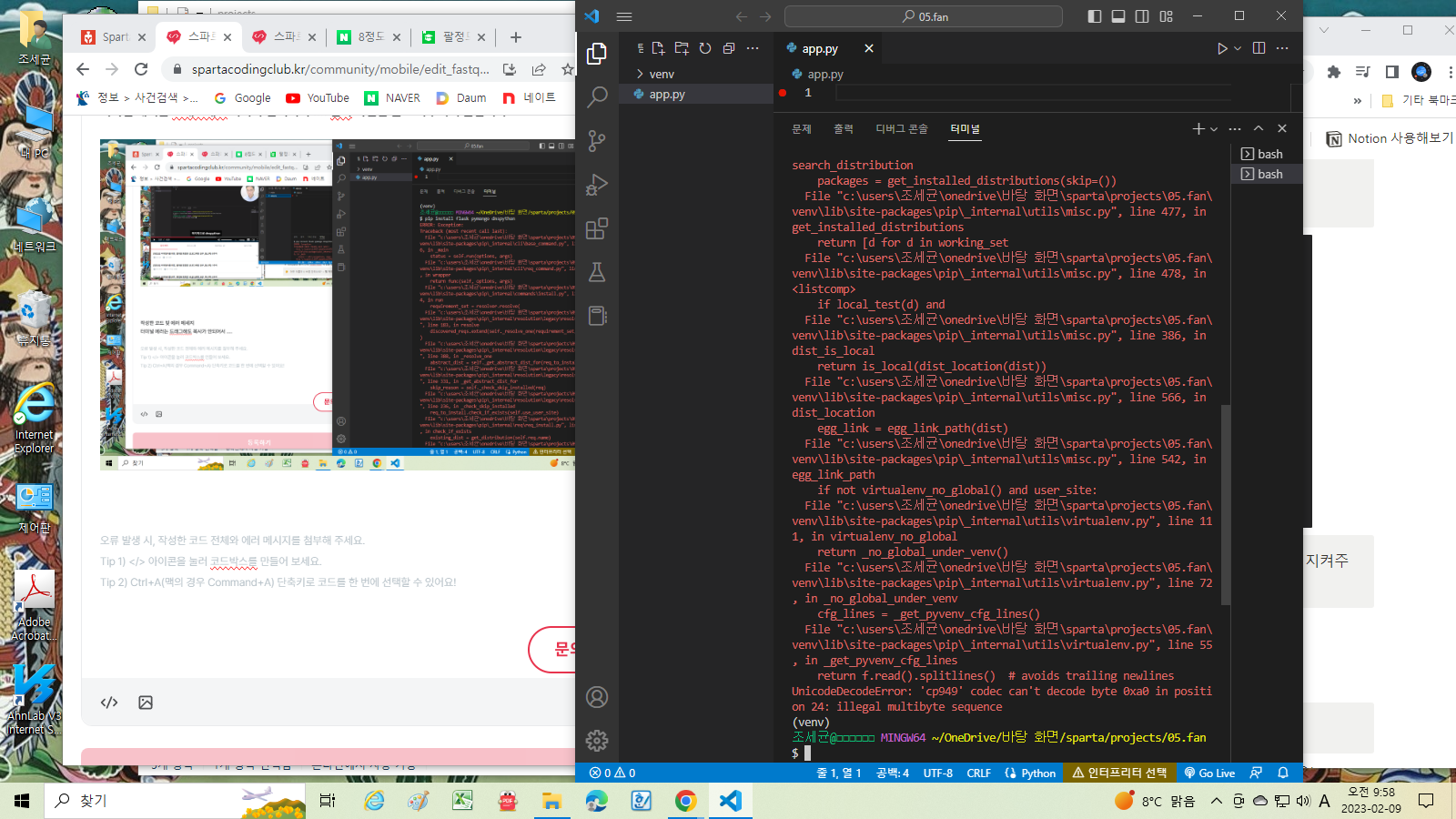Image resolution: width=1456 pixels, height=819 pixels.
Task: Open the Source Control view in VS Code
Action: pyautogui.click(x=597, y=140)
